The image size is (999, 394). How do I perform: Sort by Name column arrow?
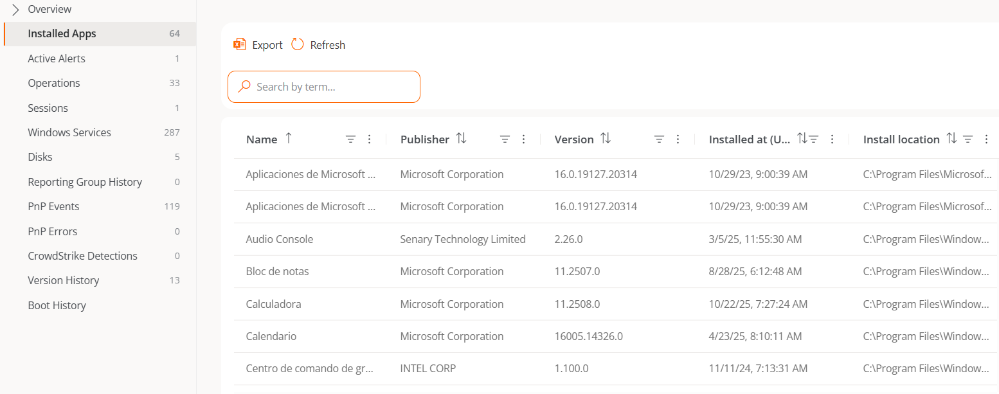pos(289,138)
